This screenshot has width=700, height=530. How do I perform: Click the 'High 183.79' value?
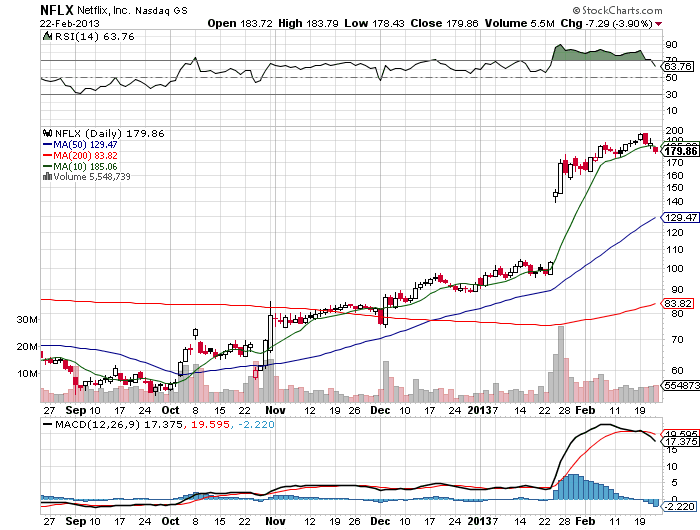point(308,23)
